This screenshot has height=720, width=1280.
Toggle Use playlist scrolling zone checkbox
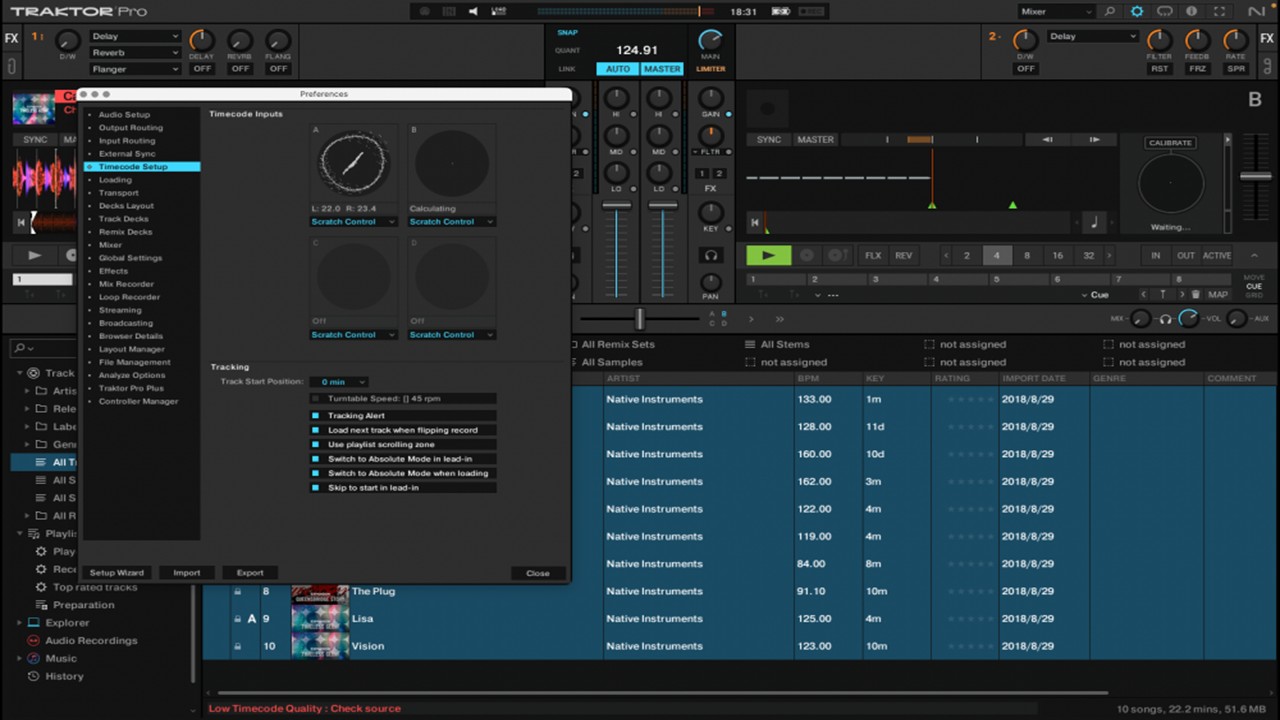point(315,444)
